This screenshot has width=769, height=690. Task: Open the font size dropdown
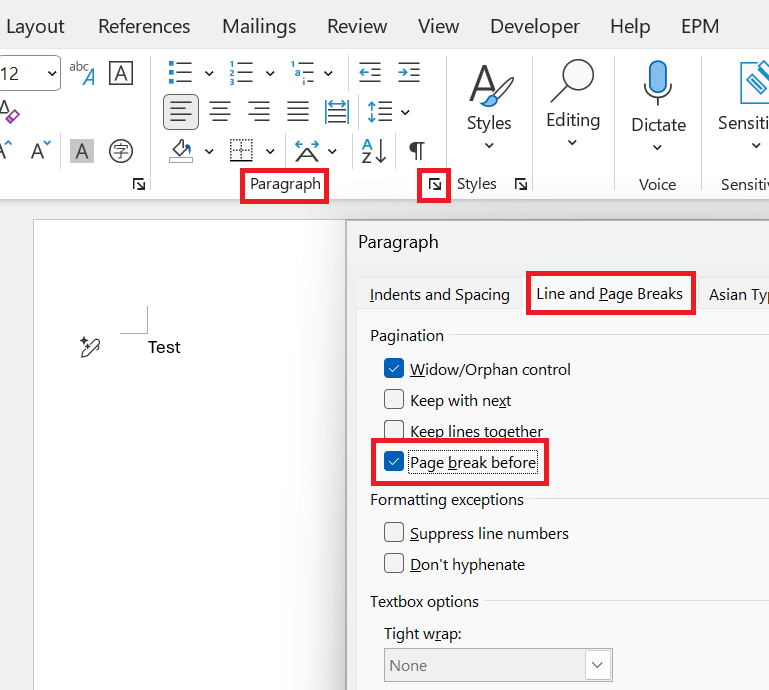[x=51, y=74]
